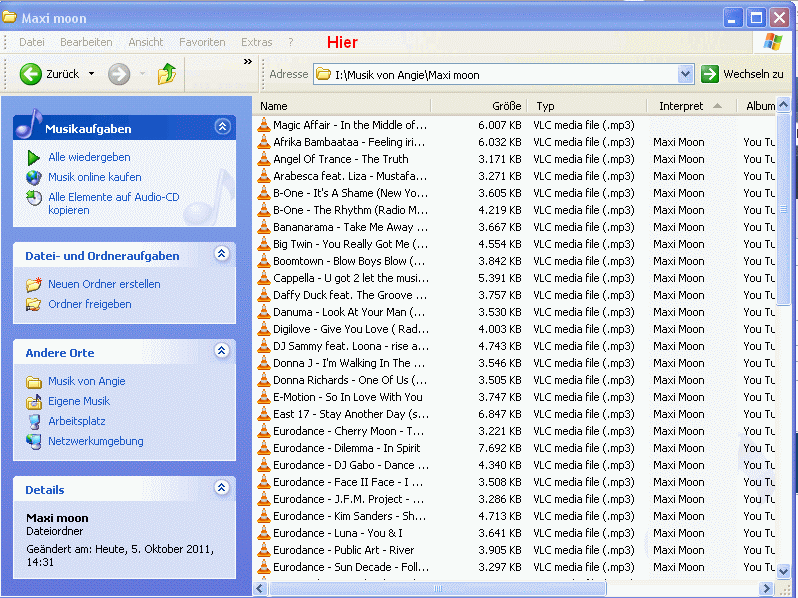Go up one folder level icon
798x598 pixels.
tap(166, 74)
